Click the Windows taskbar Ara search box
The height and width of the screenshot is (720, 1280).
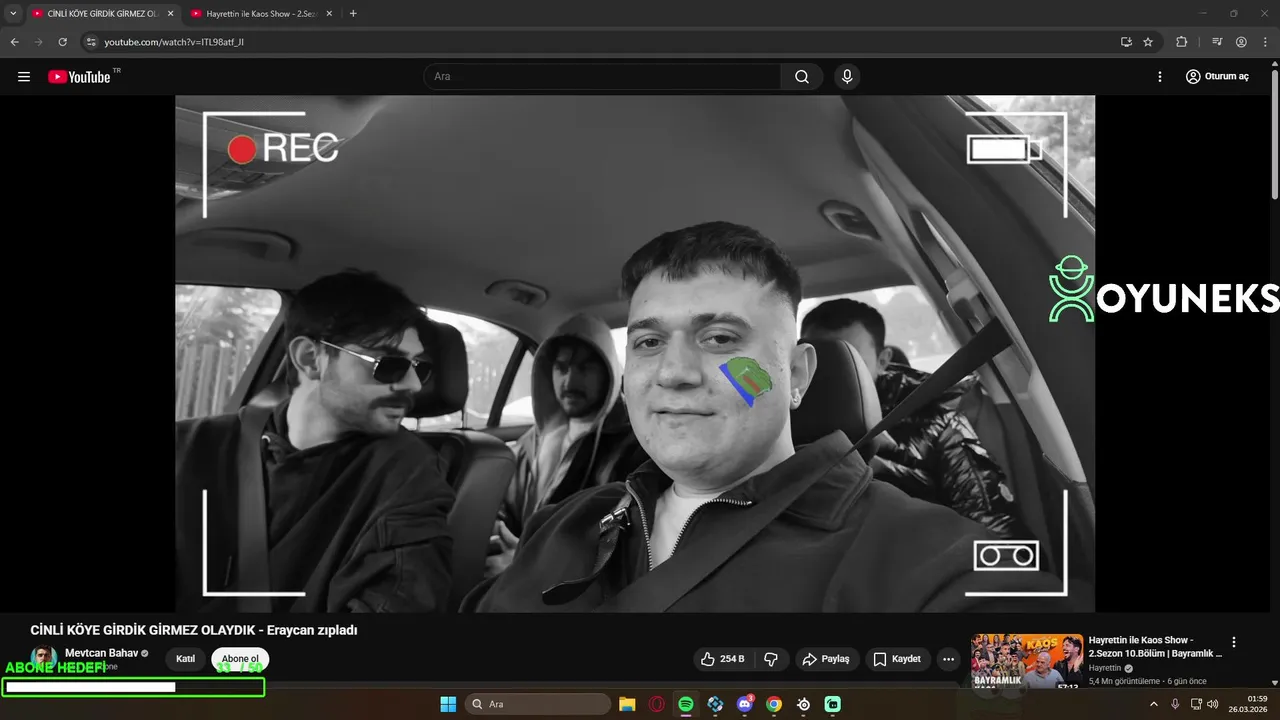tap(538, 704)
